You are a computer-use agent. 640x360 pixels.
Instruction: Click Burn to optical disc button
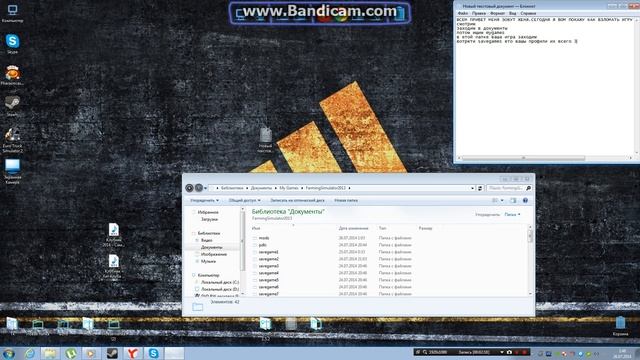[297, 200]
